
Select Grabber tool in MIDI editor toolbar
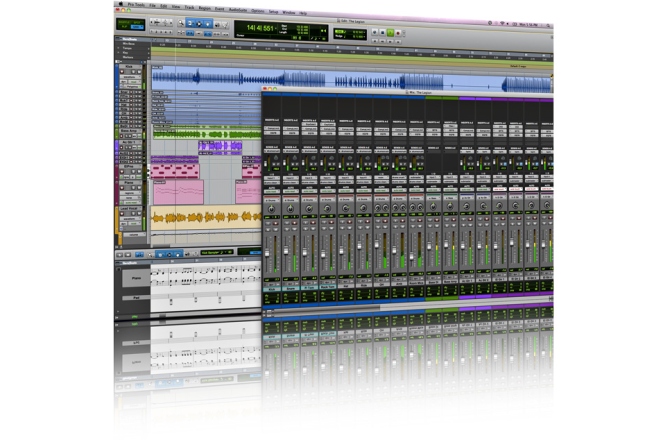(177, 255)
